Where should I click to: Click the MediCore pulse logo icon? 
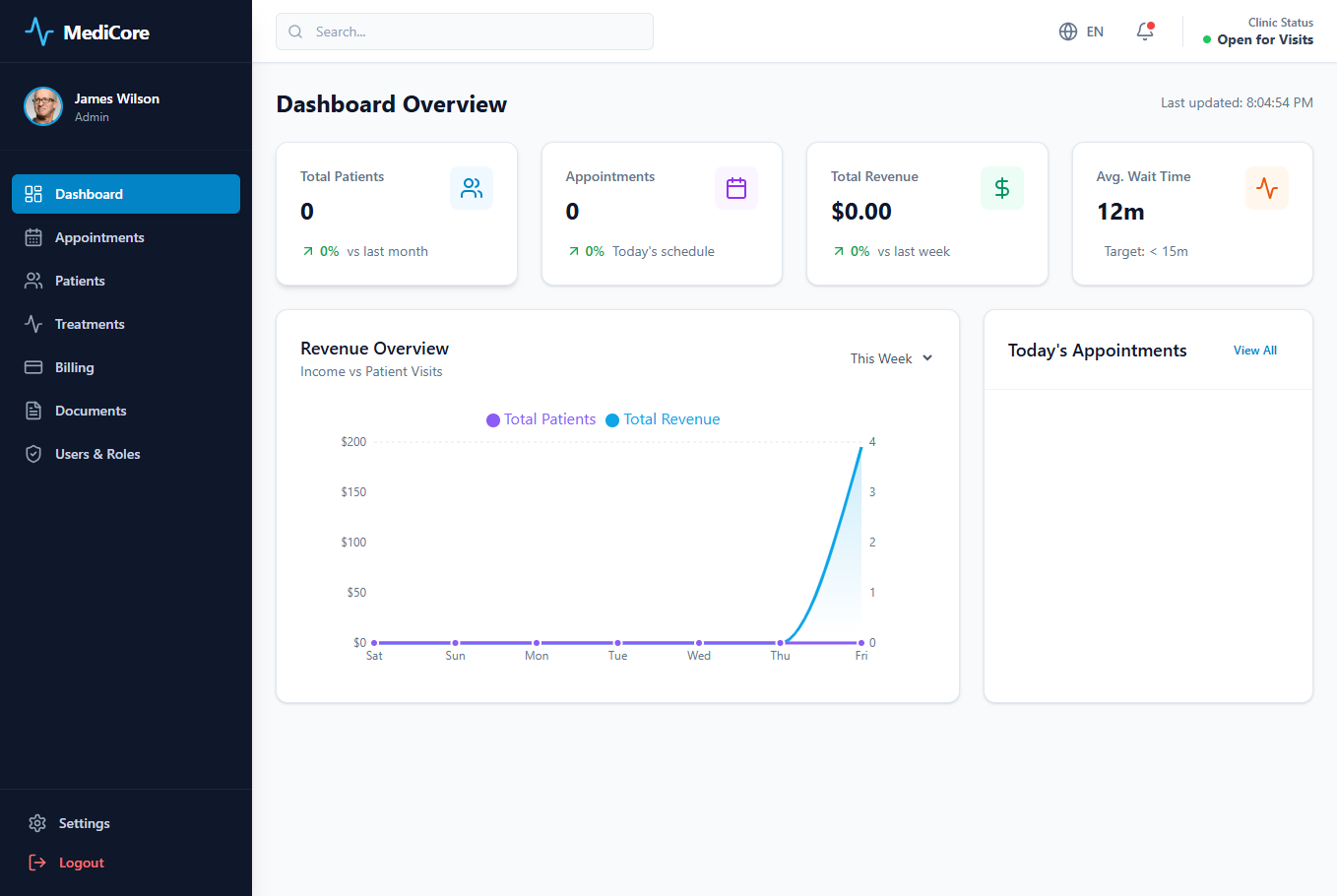tap(39, 32)
